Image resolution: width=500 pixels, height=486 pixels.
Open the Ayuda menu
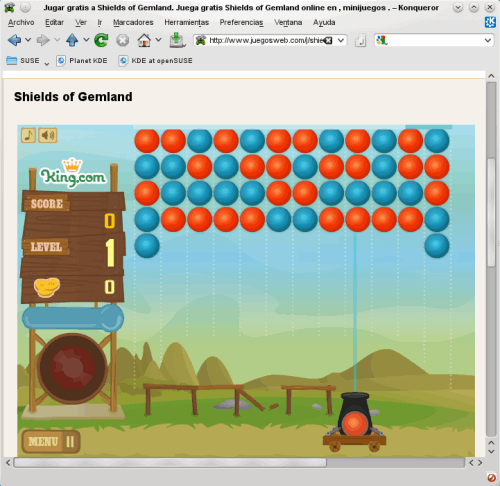pyautogui.click(x=324, y=22)
